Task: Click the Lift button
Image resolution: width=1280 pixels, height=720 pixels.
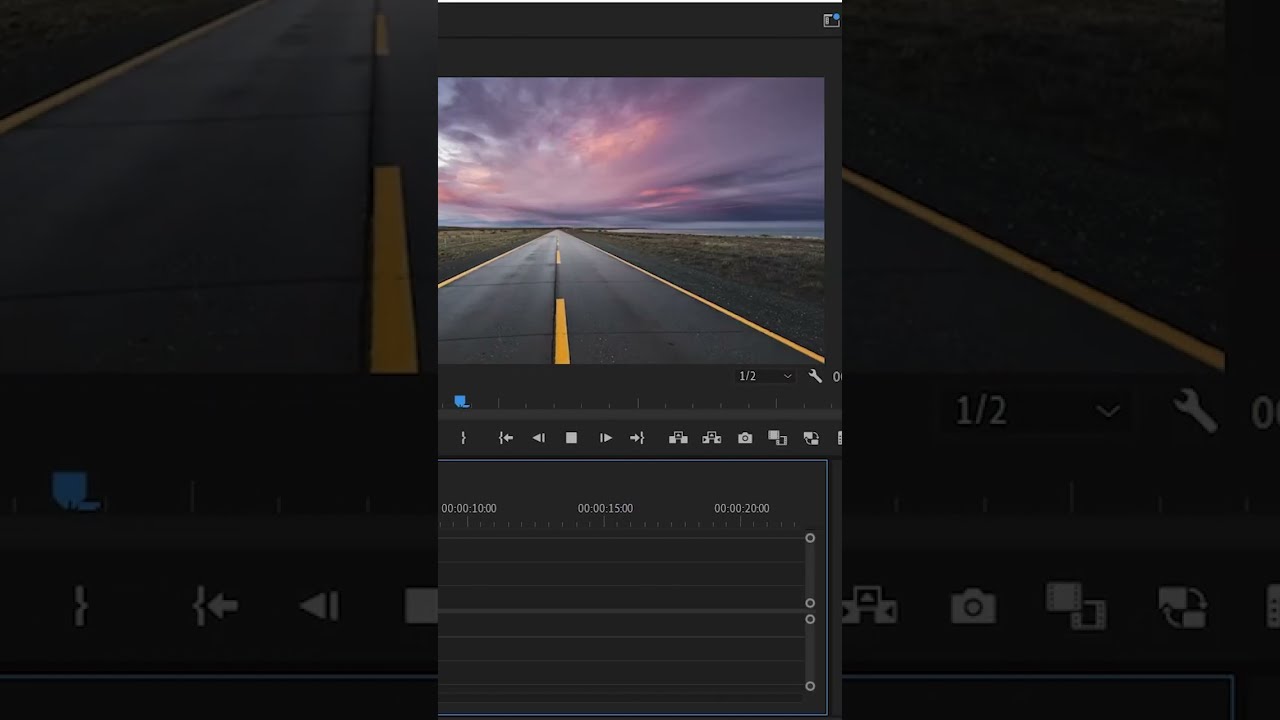Action: point(678,438)
